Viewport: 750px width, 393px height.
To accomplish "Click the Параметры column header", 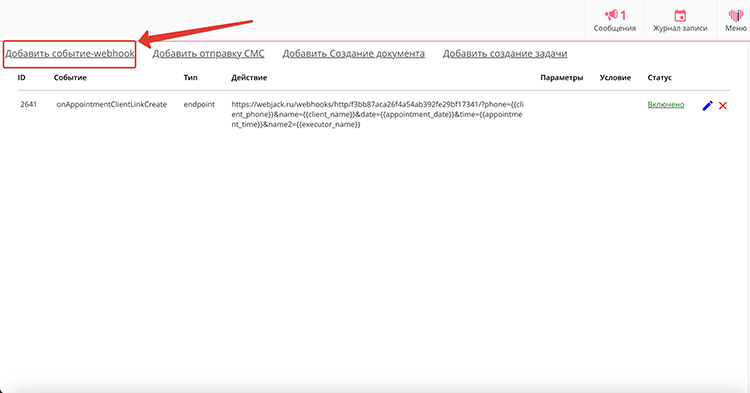I will (x=562, y=77).
